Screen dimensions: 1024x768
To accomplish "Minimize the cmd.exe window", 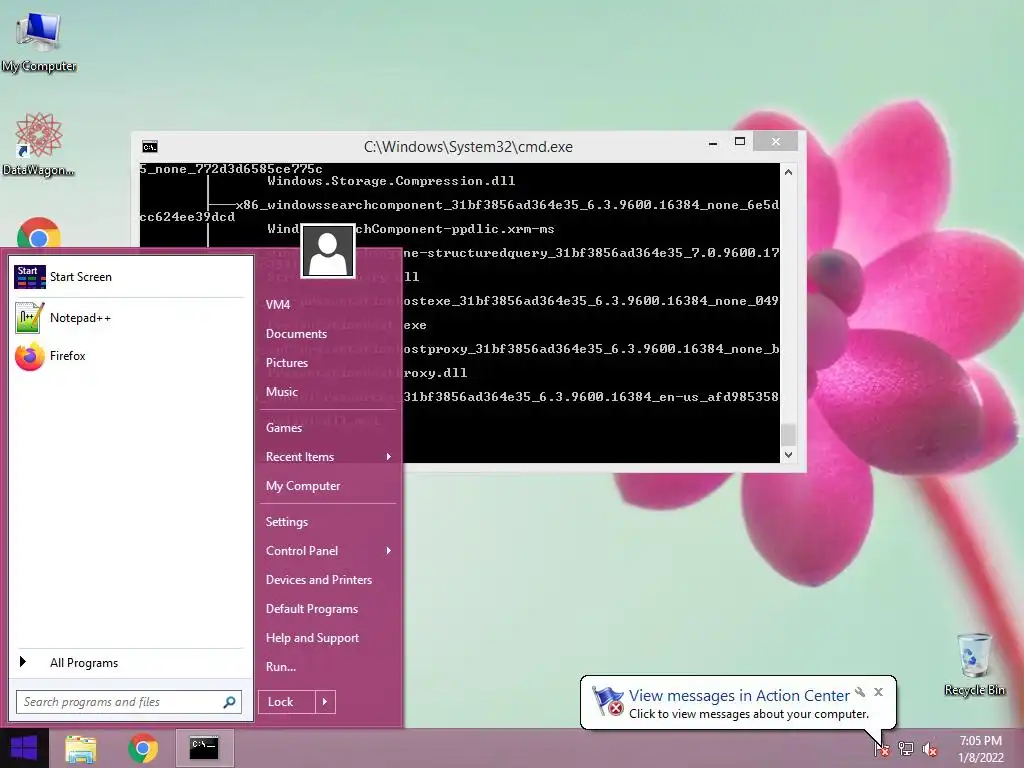I will coord(713,142).
